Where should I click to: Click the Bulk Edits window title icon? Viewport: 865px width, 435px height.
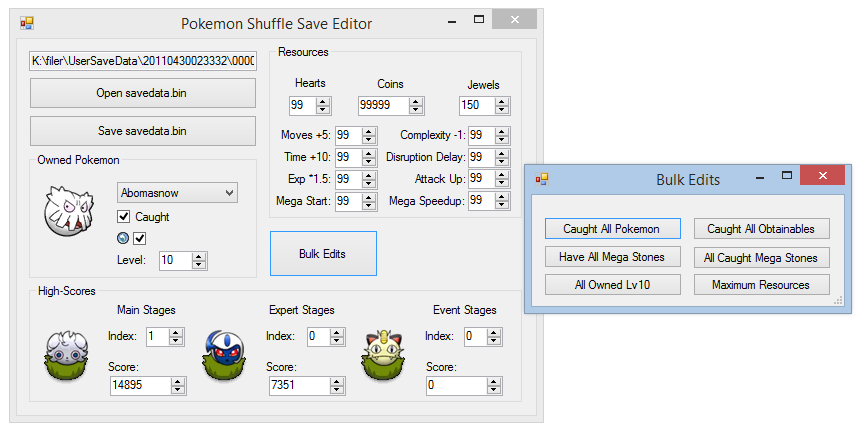click(542, 179)
